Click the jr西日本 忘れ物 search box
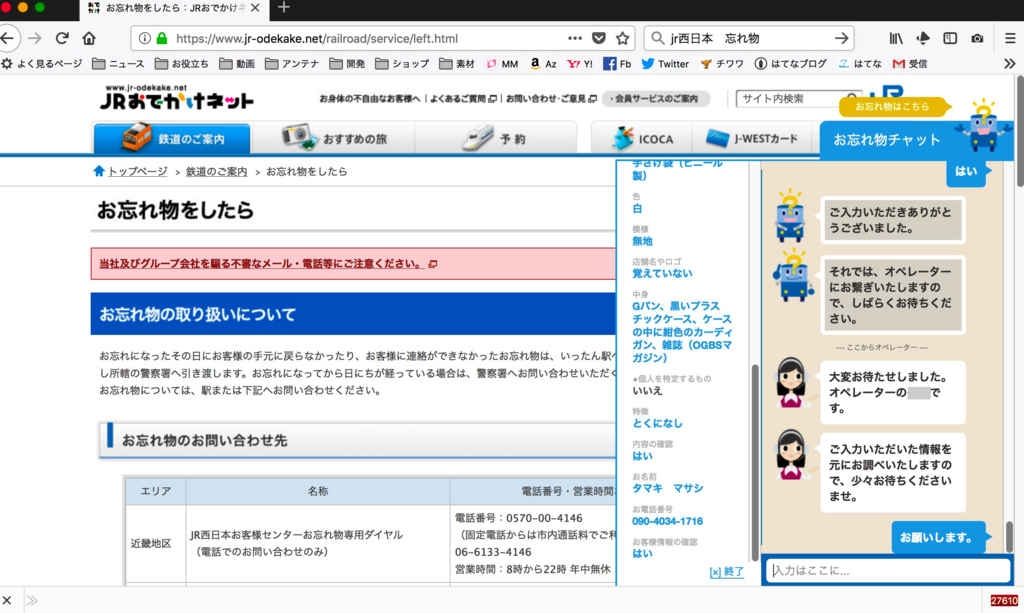The width and height of the screenshot is (1024, 613). coord(748,39)
